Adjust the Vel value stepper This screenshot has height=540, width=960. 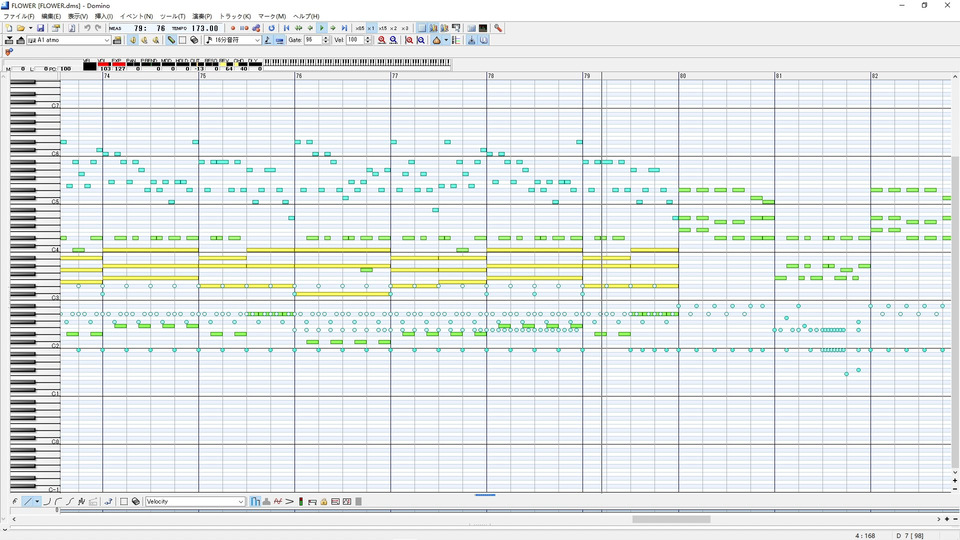(x=368, y=40)
